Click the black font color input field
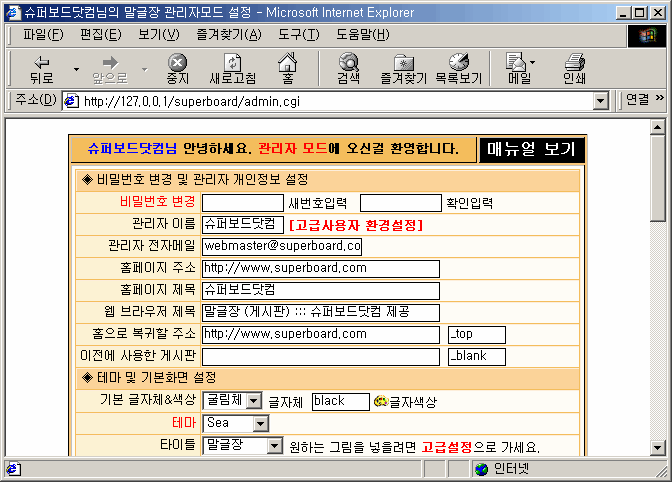 coord(341,402)
